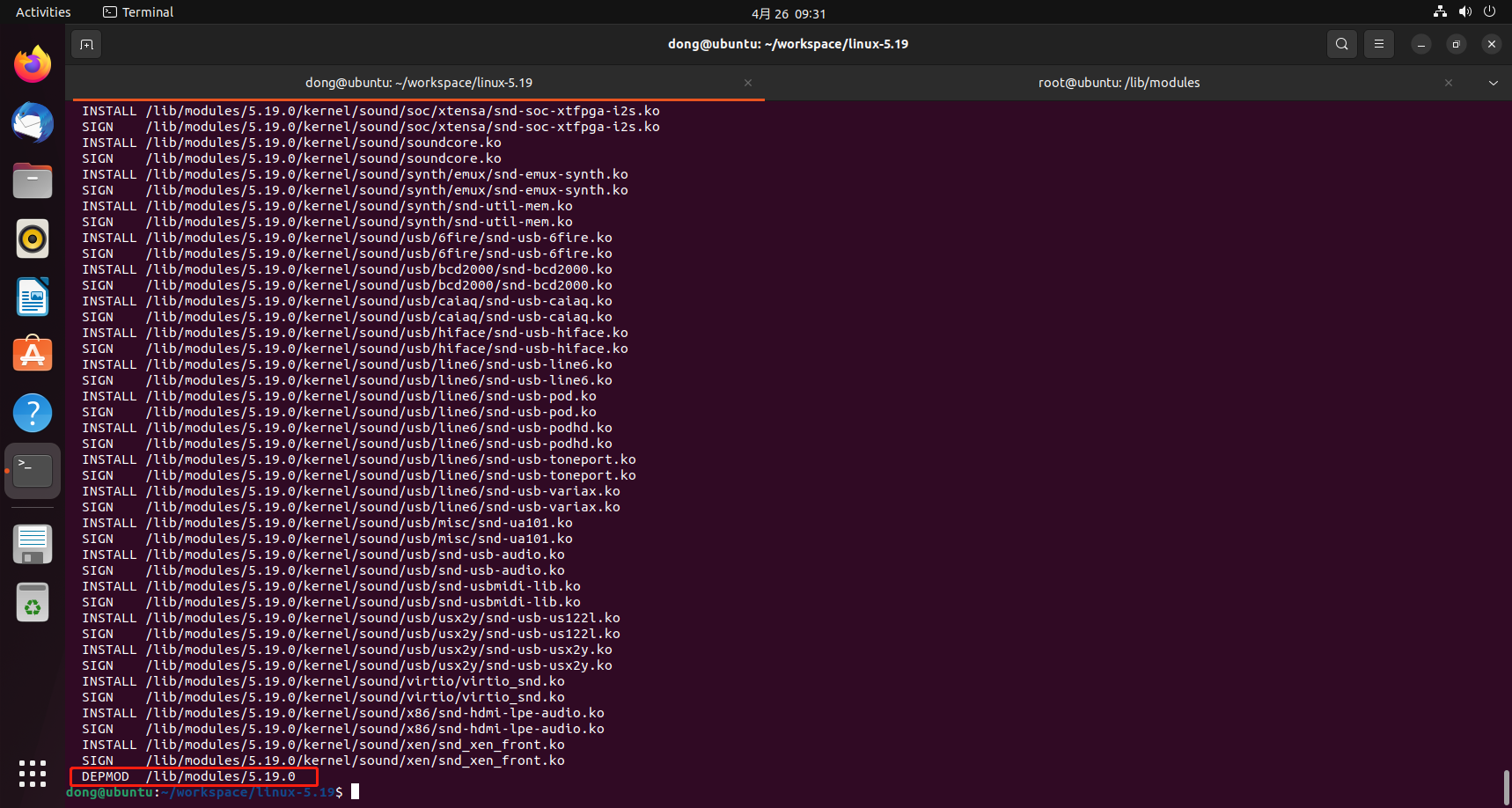The image size is (1512, 808).
Task: Open volume icon in top bar
Action: point(1464,12)
